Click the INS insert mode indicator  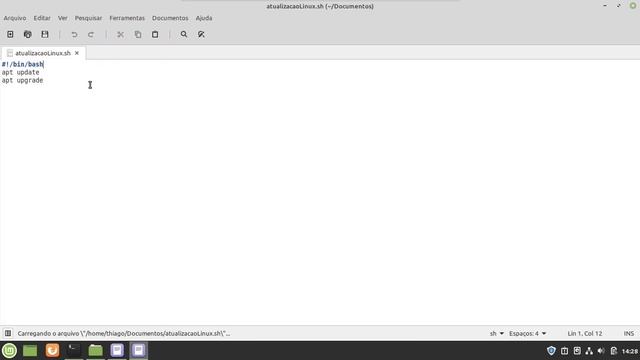(x=629, y=333)
